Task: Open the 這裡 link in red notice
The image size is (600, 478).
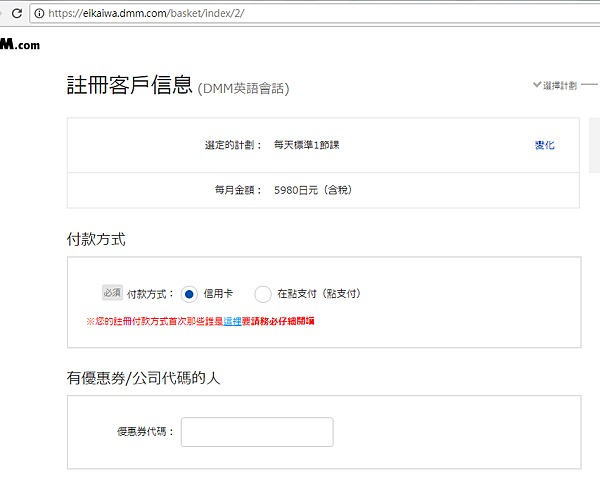Action: tap(232, 321)
